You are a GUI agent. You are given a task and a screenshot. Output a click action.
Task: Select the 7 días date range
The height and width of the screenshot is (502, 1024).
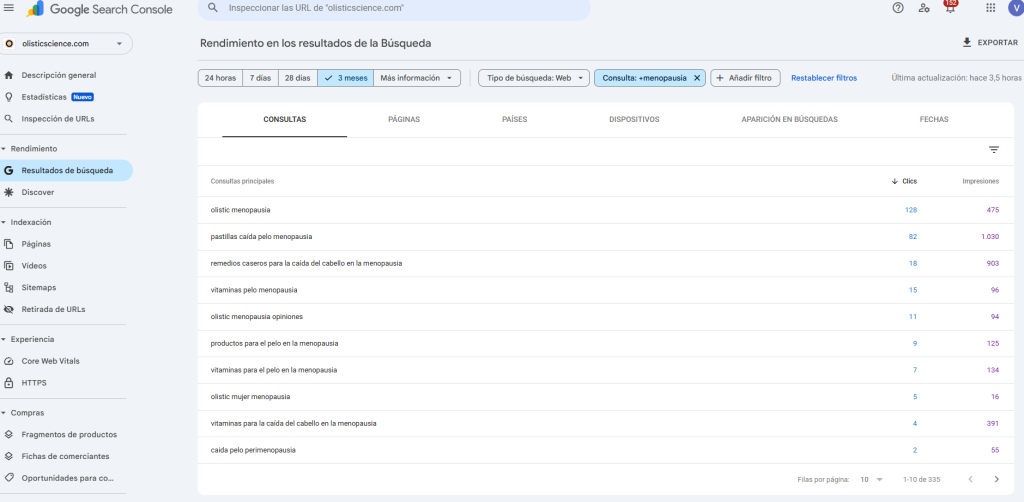(x=259, y=78)
